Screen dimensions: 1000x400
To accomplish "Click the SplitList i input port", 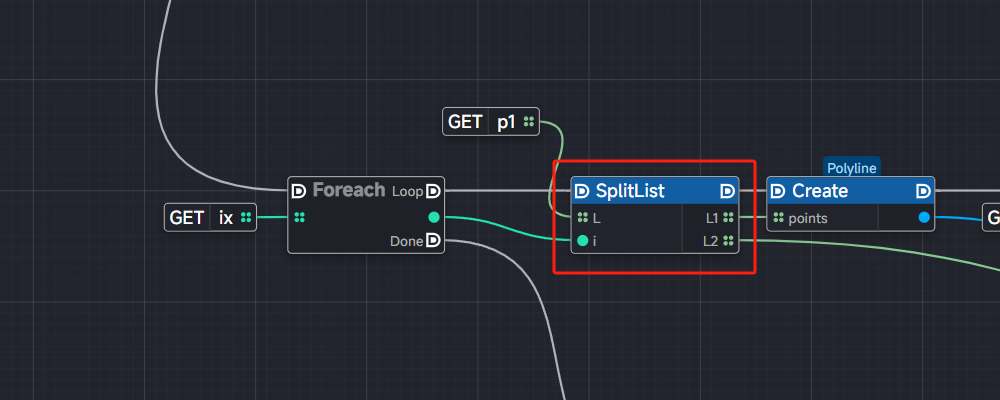I will [582, 241].
